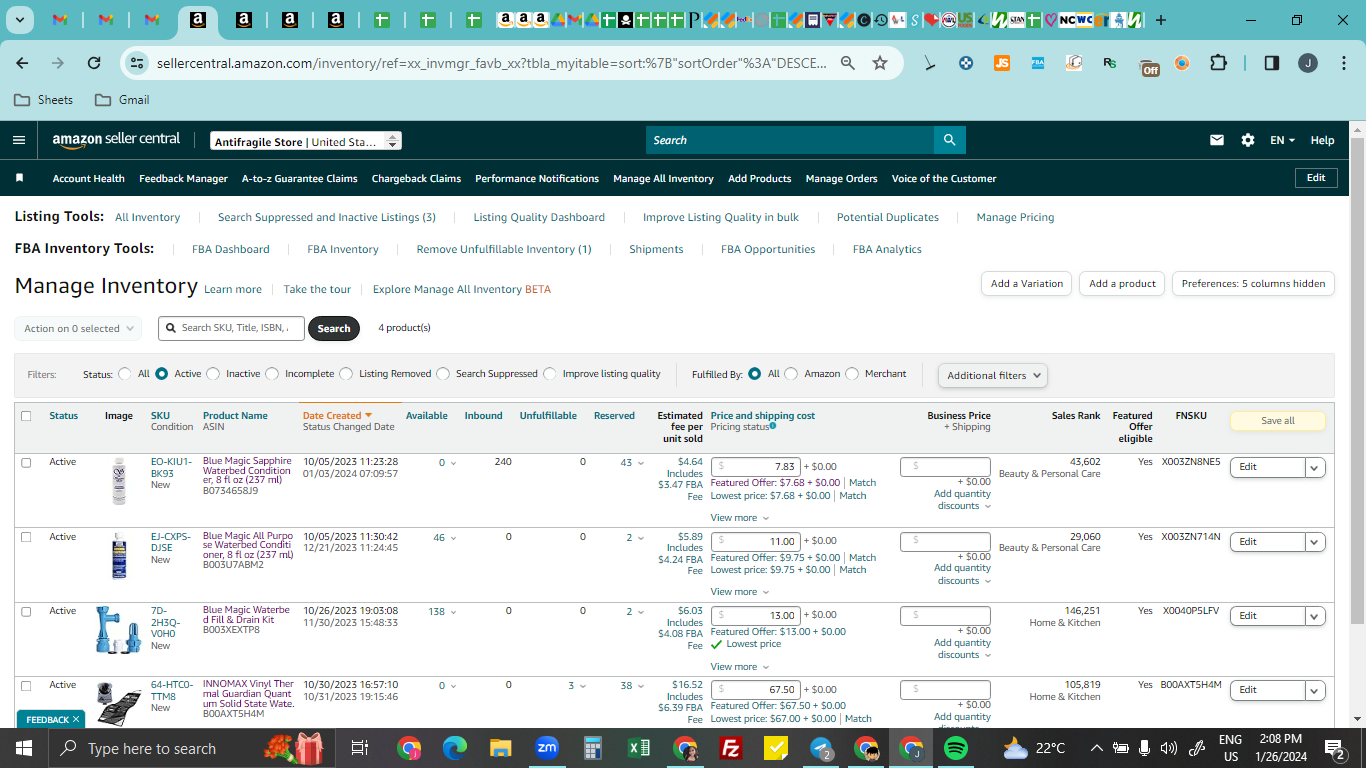The image size is (1366, 768).
Task: Open the tab search chevron button
Action: (x=20, y=20)
